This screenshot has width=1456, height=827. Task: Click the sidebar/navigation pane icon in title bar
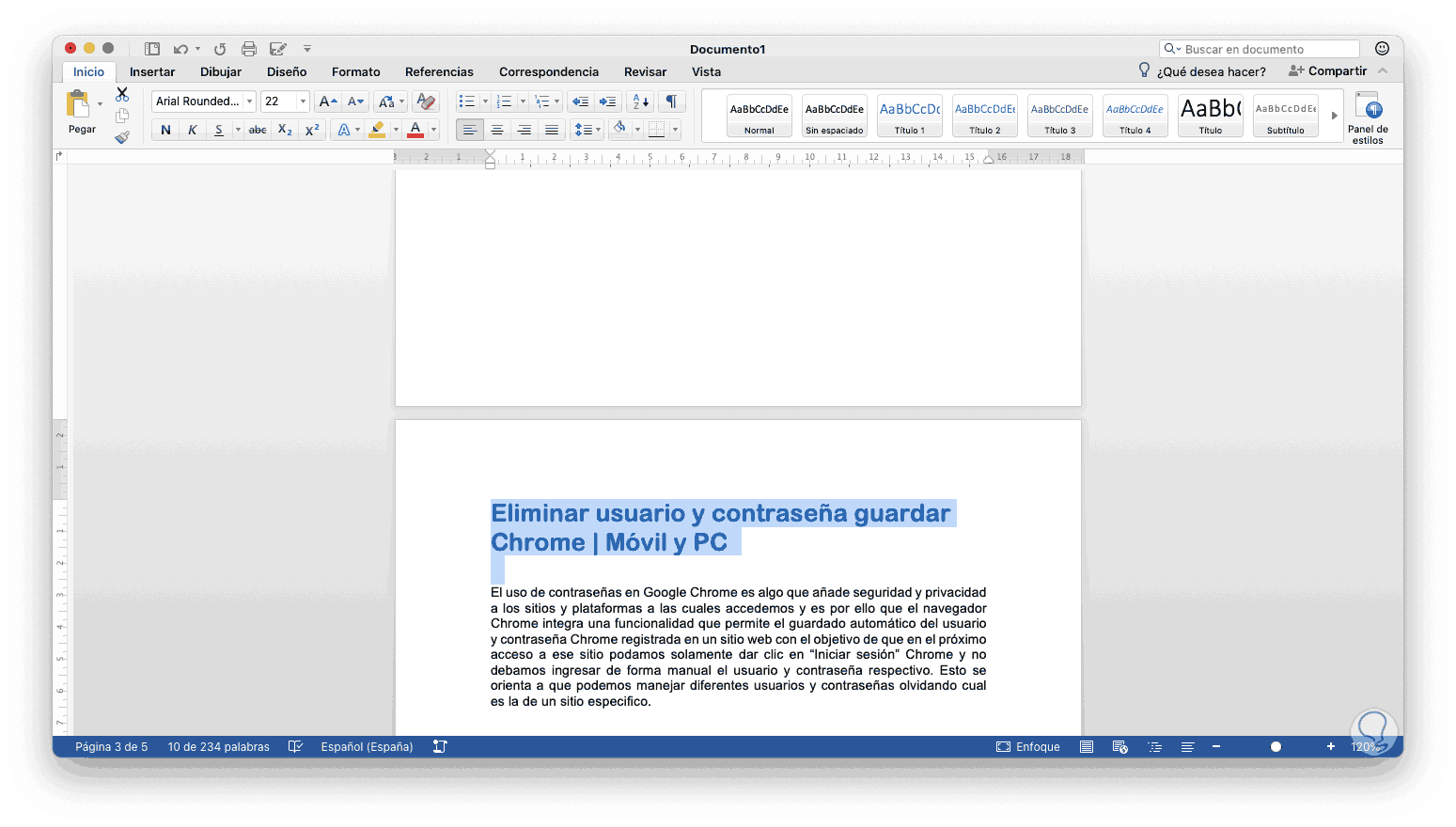(151, 49)
